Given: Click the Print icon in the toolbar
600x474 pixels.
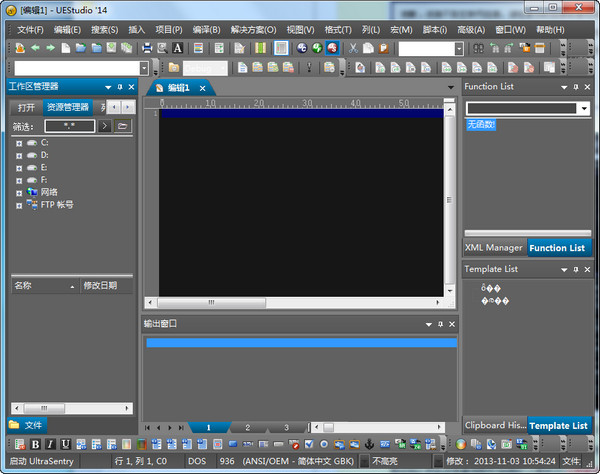Looking at the screenshot, I should point(147,48).
